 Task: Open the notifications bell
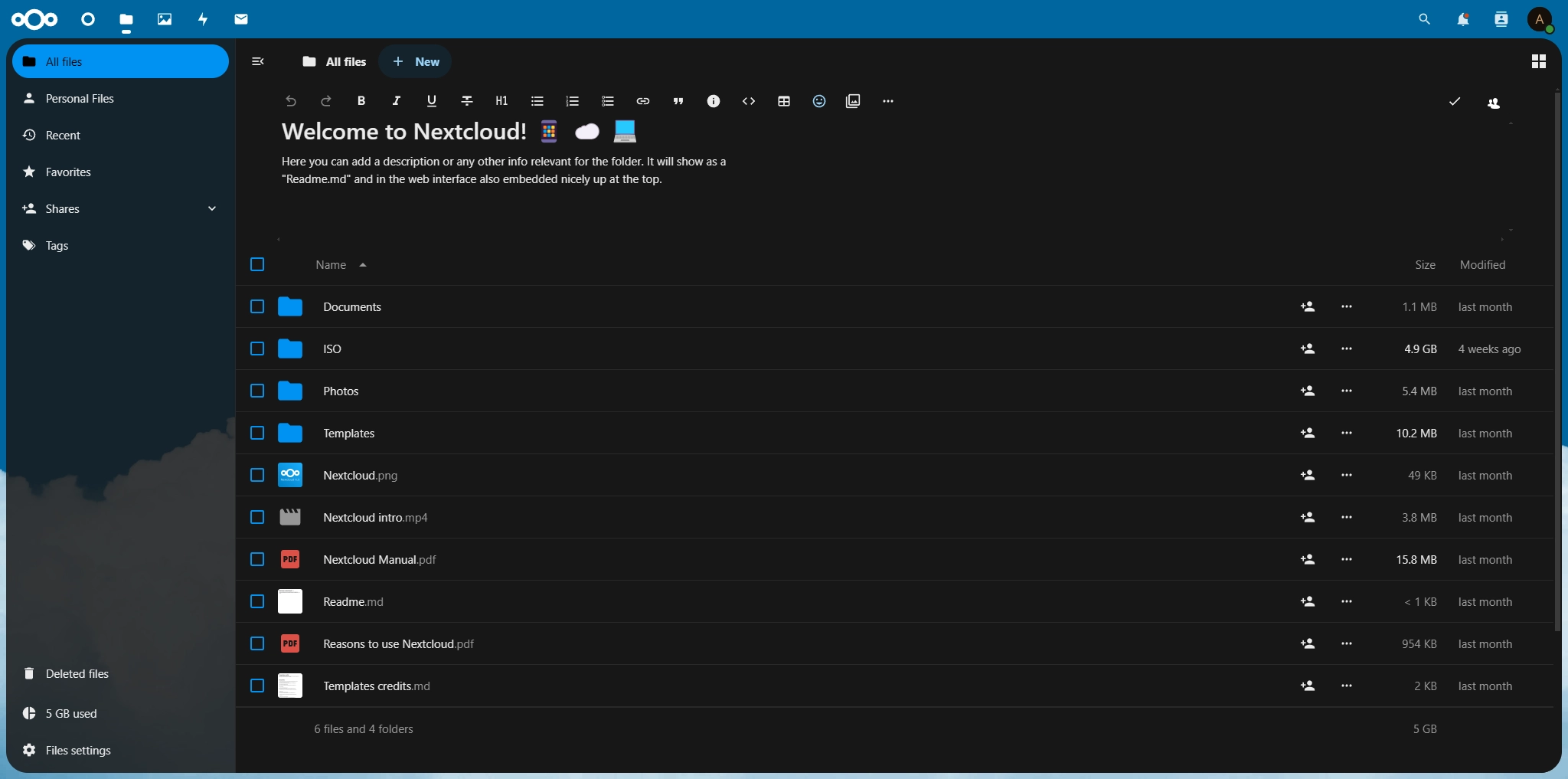1462,19
